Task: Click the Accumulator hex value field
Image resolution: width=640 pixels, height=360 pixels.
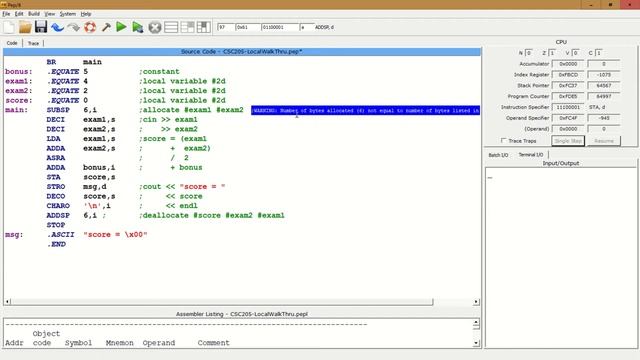Action: pyautogui.click(x=568, y=64)
